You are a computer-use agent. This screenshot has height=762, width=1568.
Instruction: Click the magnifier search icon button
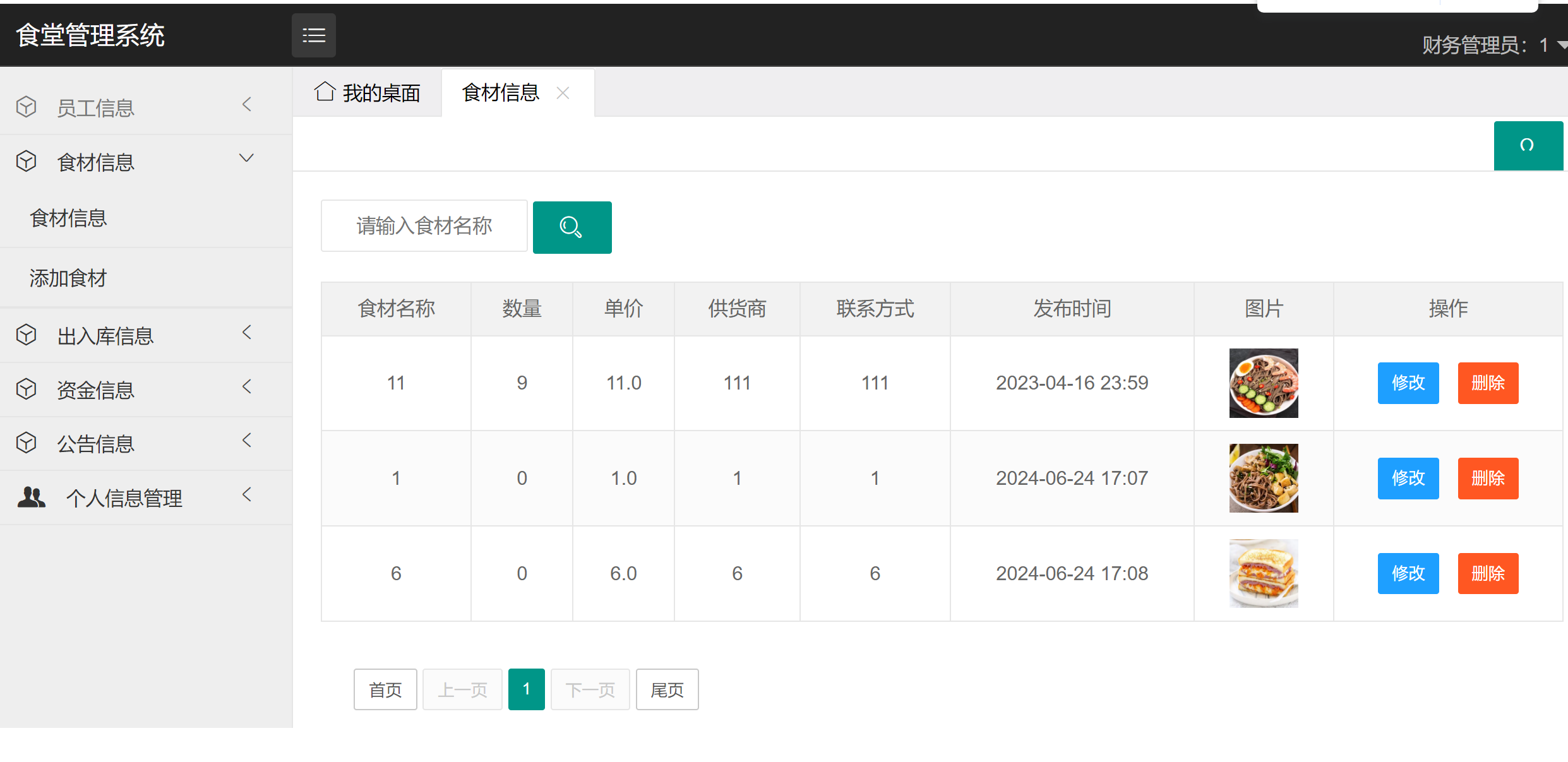(x=572, y=227)
